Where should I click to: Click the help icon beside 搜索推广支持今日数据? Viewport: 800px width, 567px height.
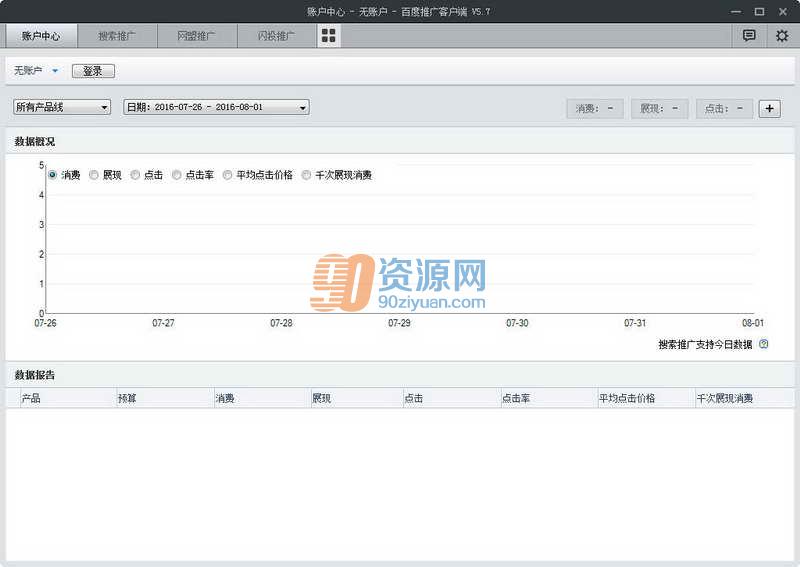(764, 344)
